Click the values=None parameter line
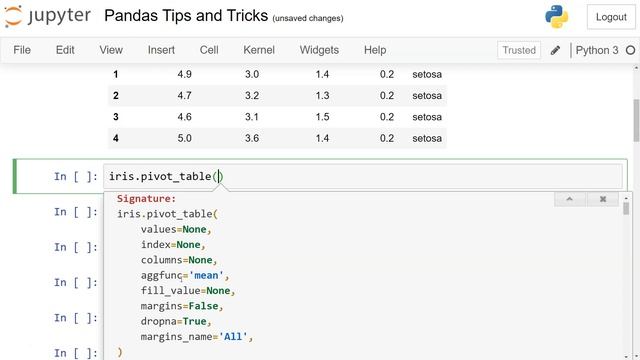 [176, 229]
